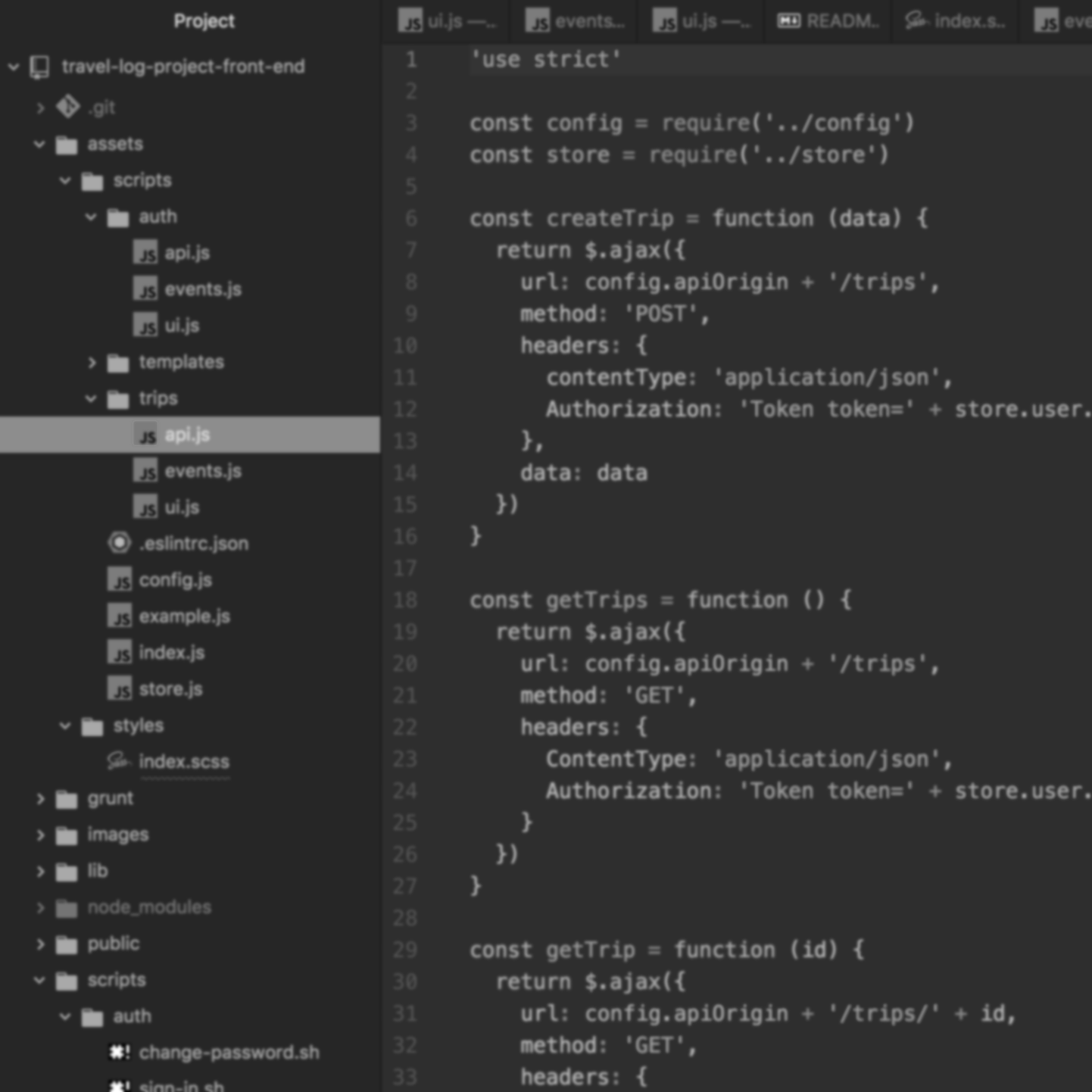Screen dimensions: 1092x1092
Task: Click the getTrip function name
Action: [x=591, y=950]
